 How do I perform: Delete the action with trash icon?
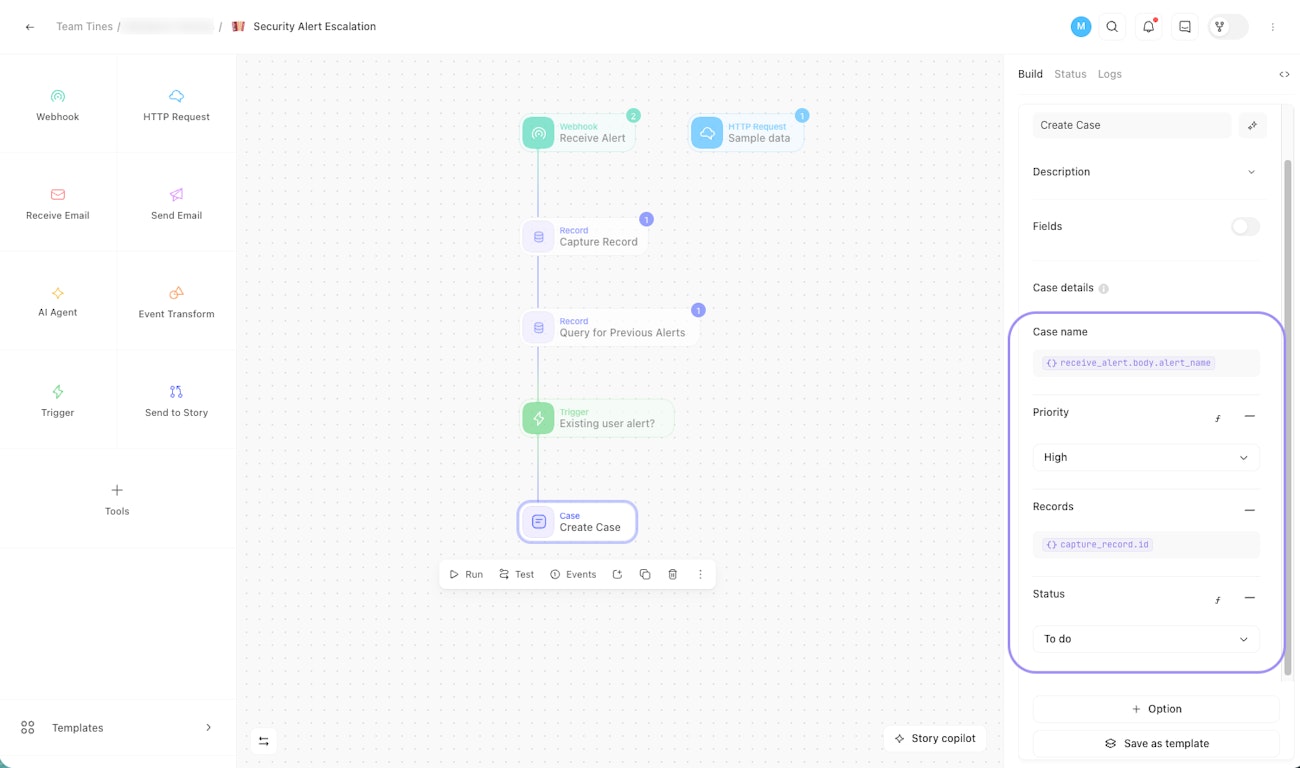pyautogui.click(x=673, y=574)
